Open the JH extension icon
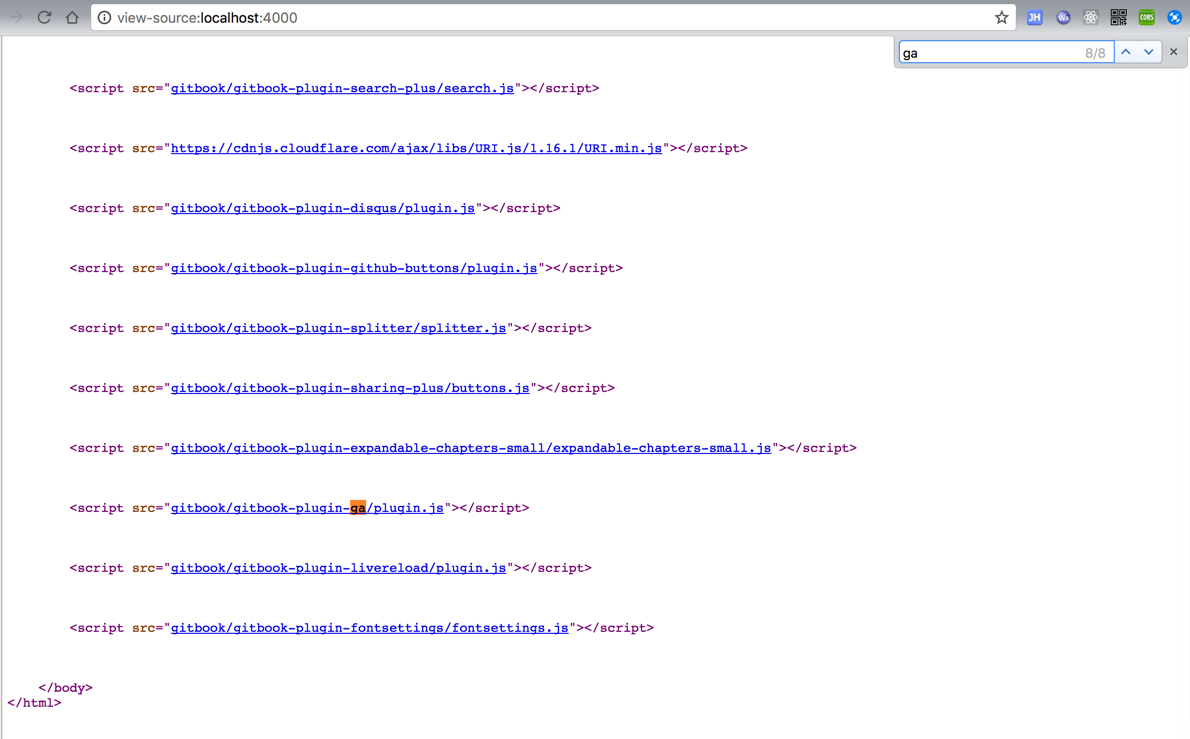This screenshot has width=1190, height=739. point(1034,17)
